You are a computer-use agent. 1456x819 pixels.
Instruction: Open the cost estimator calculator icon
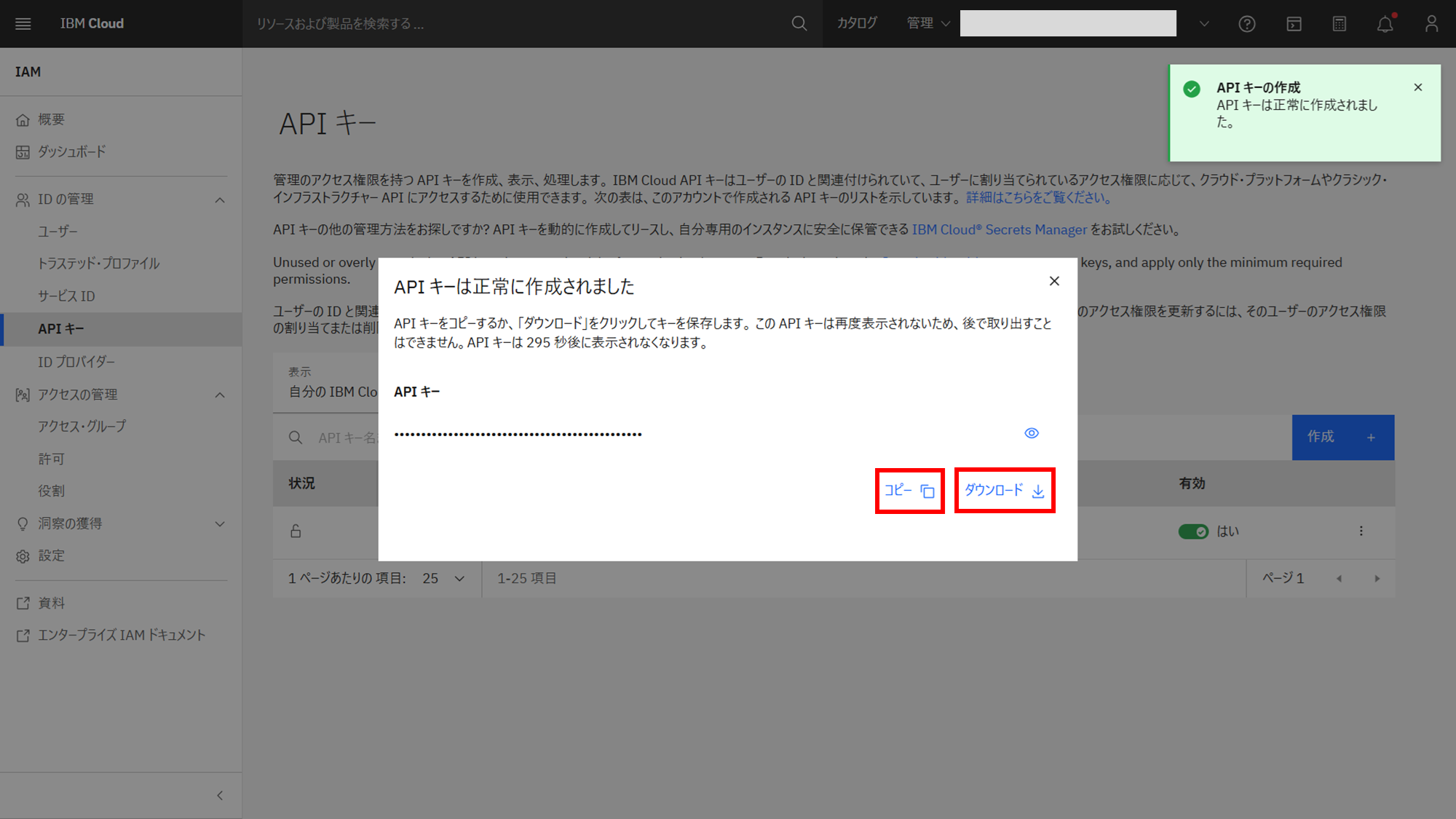[1340, 24]
